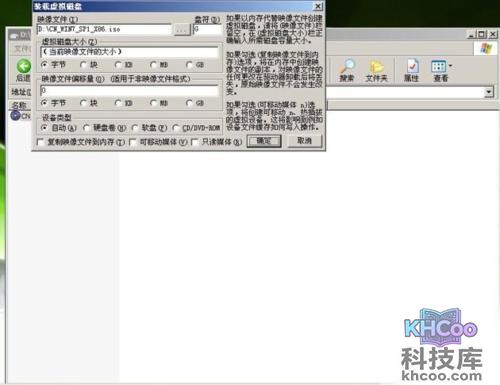Confirm with the 确定 button
500x385 pixels.
click(x=264, y=141)
